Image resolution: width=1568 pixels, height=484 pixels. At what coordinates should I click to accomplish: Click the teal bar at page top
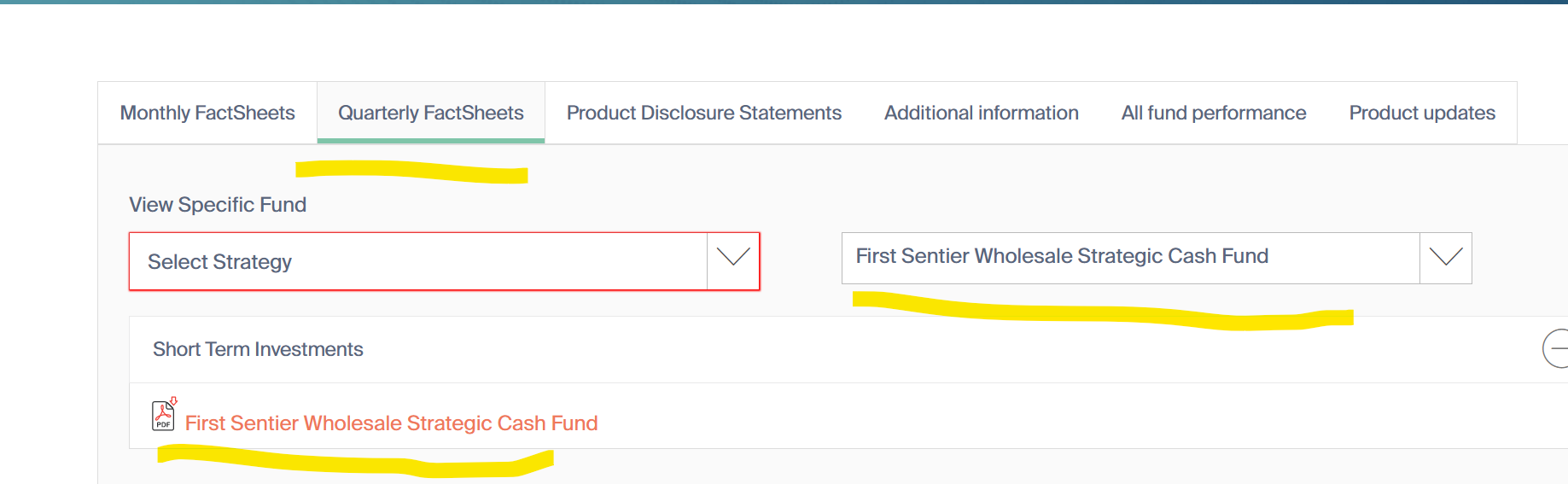[x=784, y=2]
